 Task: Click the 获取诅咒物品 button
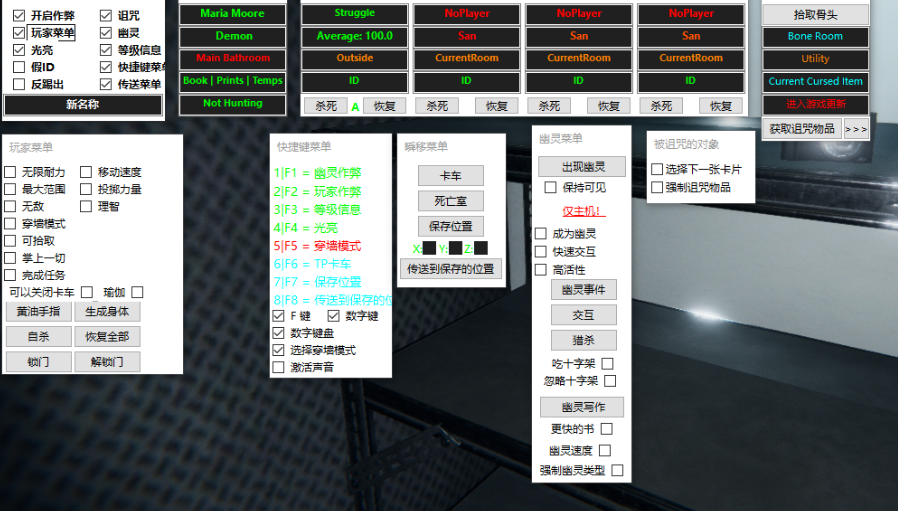[802, 129]
